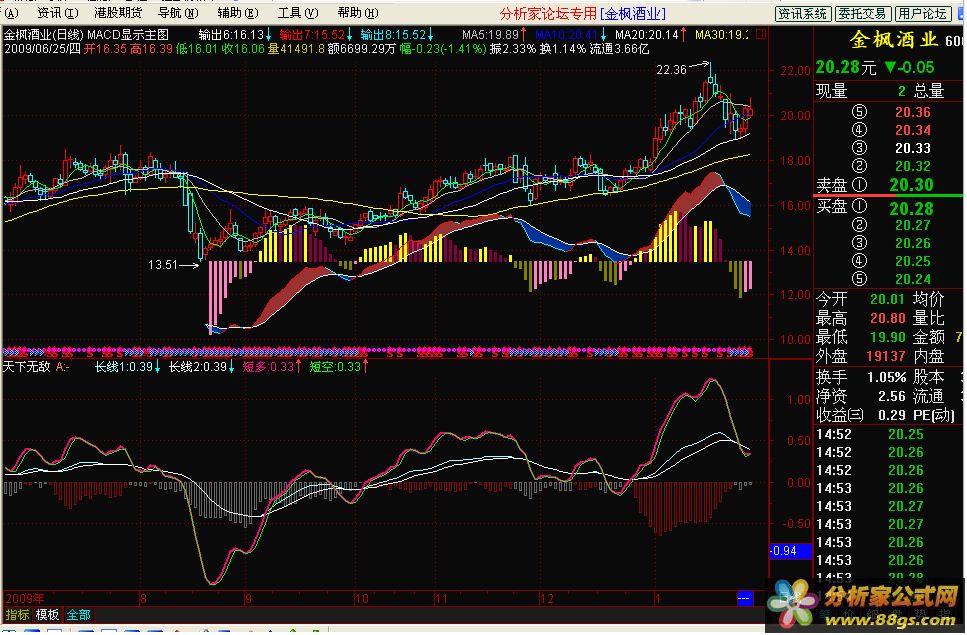Select sell level ③ price 20.33
Image resolution: width=967 pixels, height=635 pixels.
913,148
